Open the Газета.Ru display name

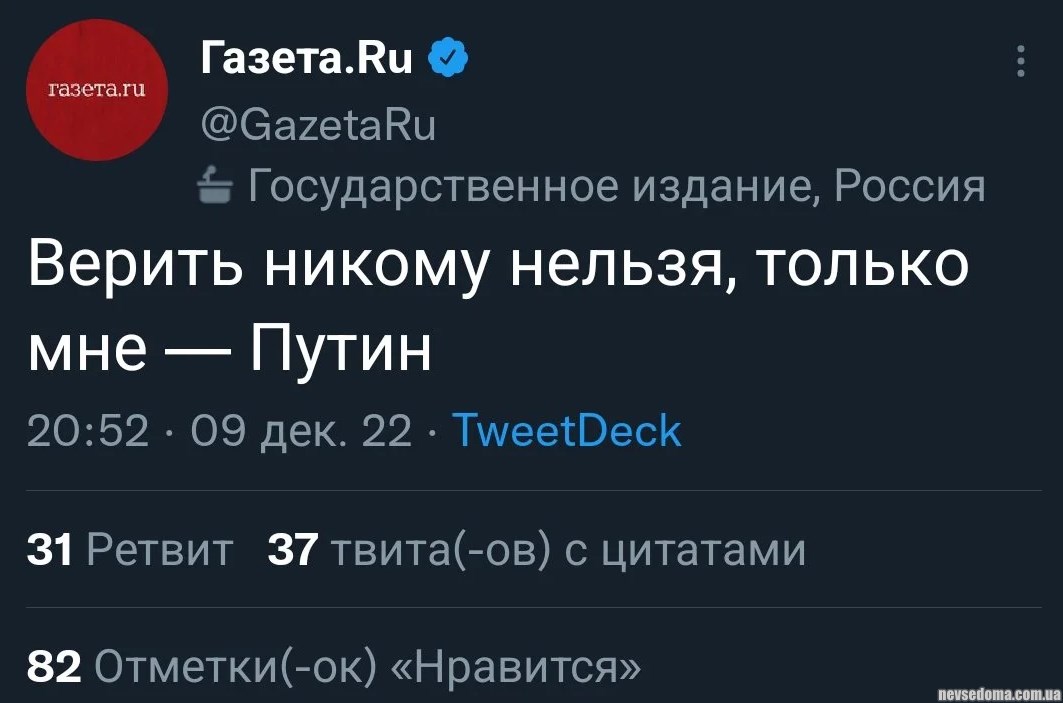coord(307,62)
